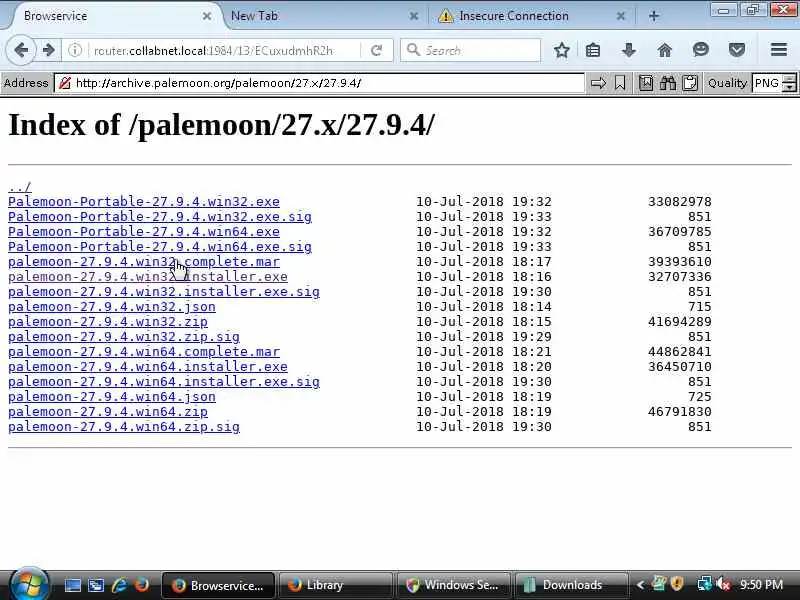
Task: Open Palemoon-Portable-27.9.4.win32.exe link
Action: coord(144,202)
